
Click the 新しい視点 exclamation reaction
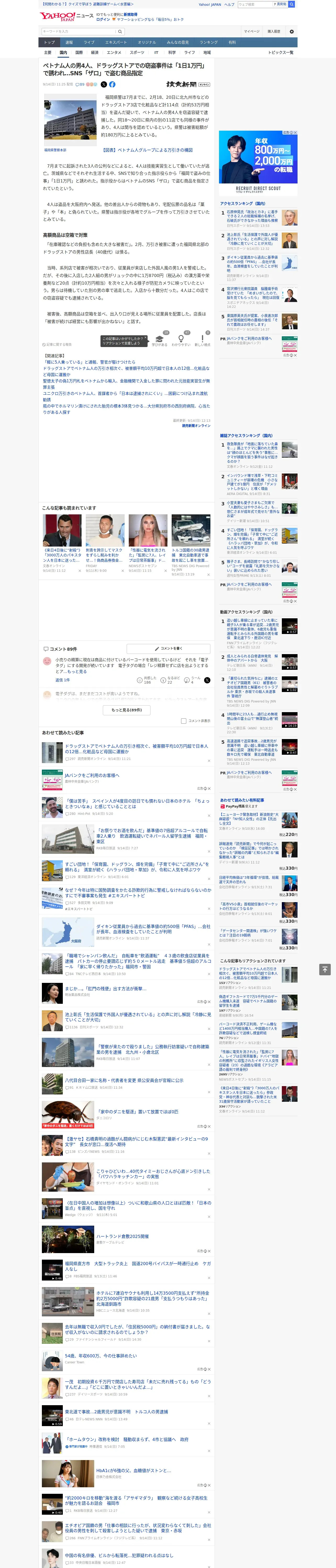pyautogui.click(x=203, y=340)
